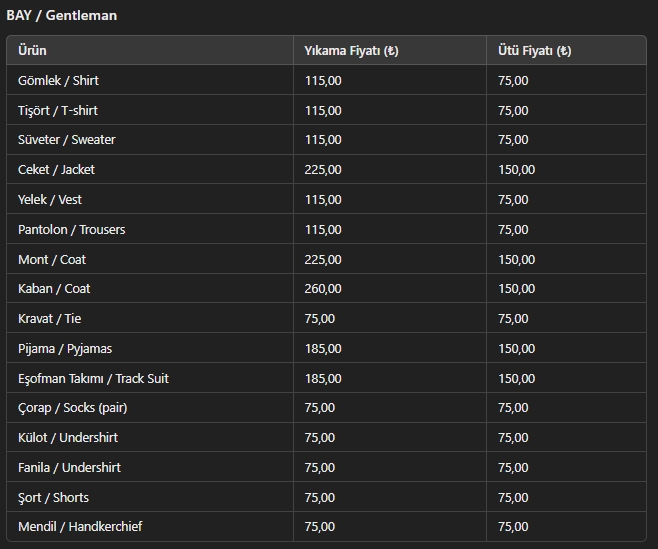Click the Çorap / Socks (pair) item

pyautogui.click(x=72, y=408)
